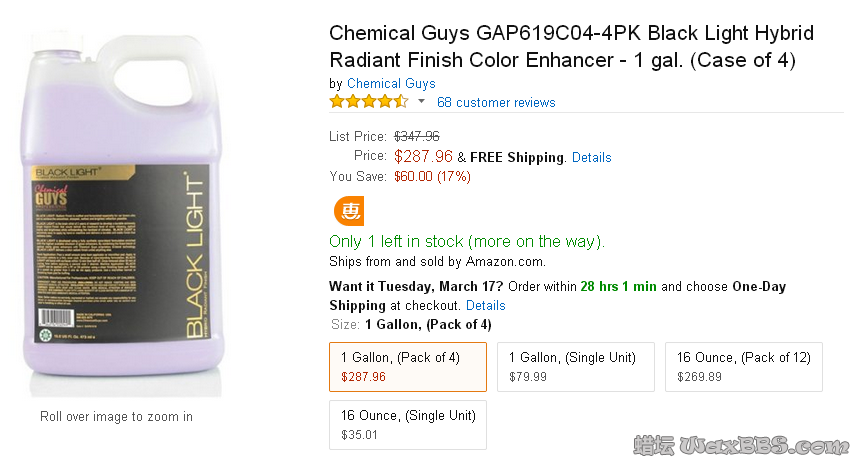The width and height of the screenshot is (860, 469).
Task: Click the 'Only 1 left in stock' notice
Action: coord(467,241)
